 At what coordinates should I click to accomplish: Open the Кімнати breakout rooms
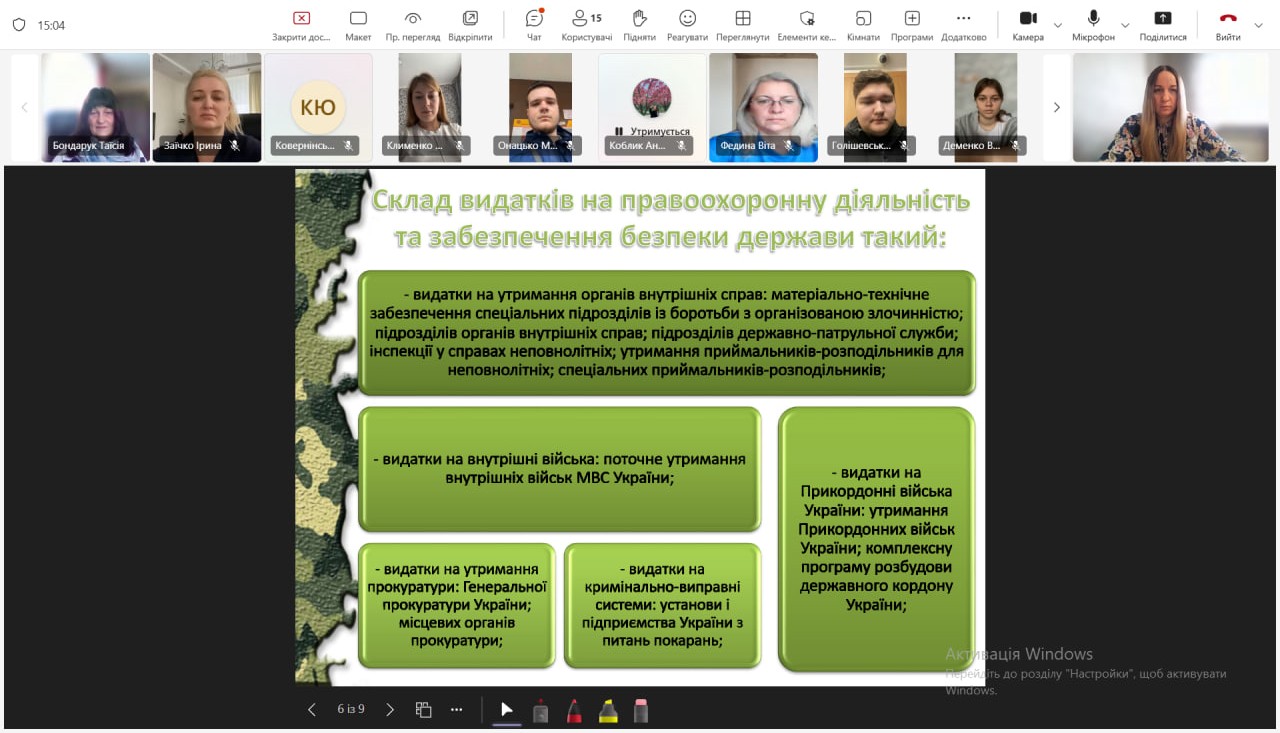tap(862, 25)
